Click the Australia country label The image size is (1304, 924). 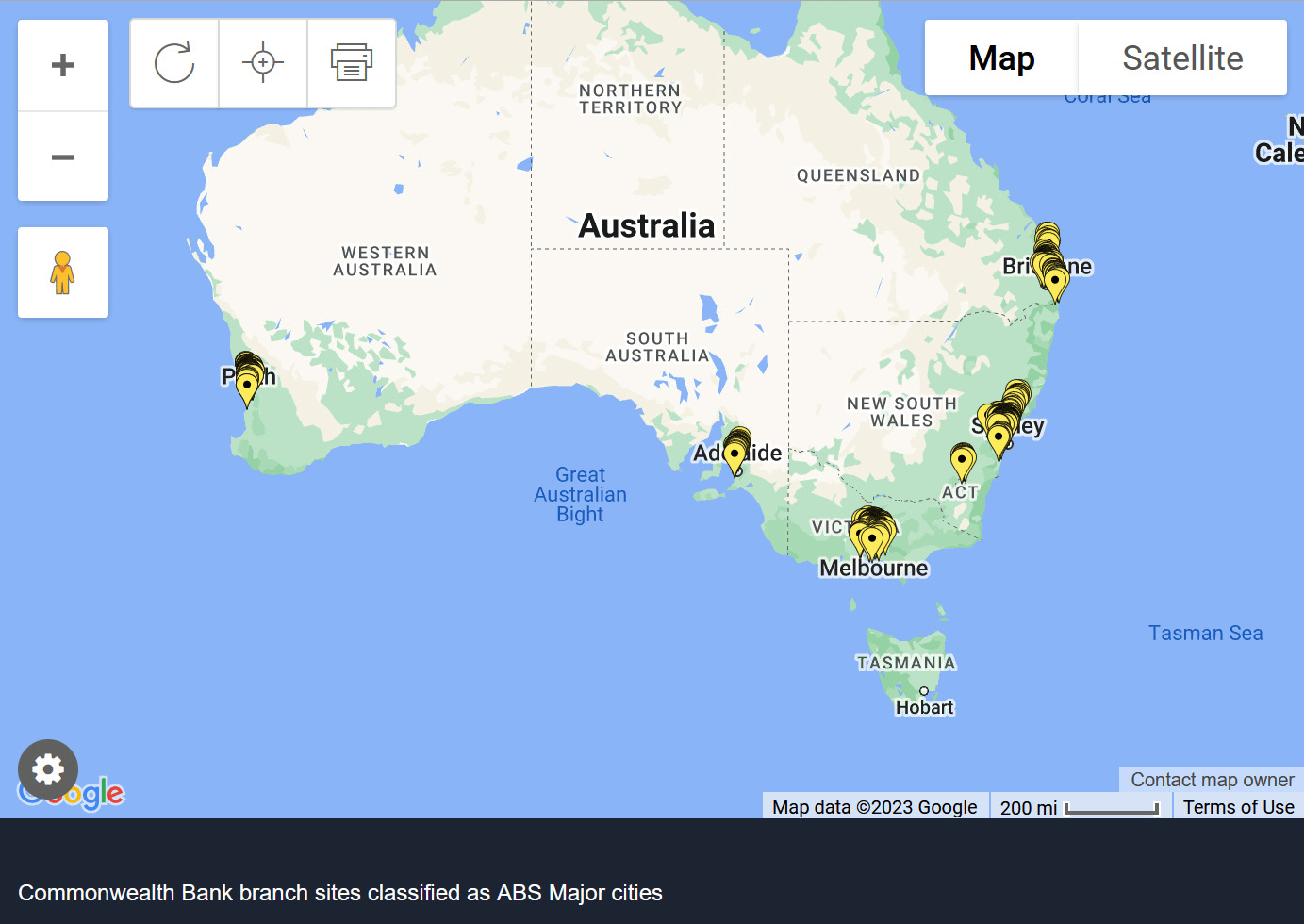[x=647, y=225]
